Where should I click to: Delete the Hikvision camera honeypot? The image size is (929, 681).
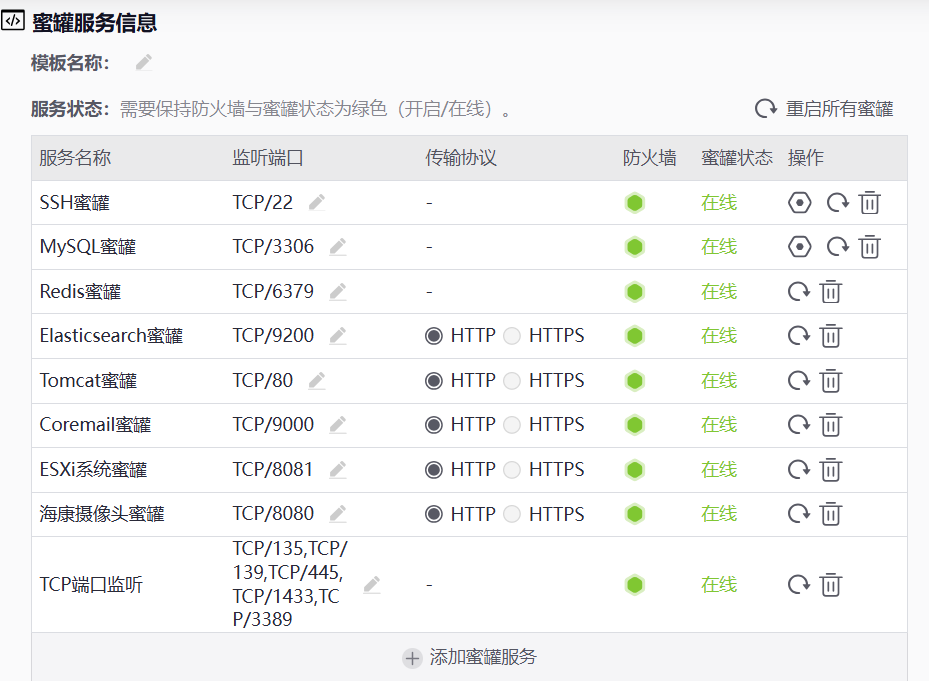point(831,514)
